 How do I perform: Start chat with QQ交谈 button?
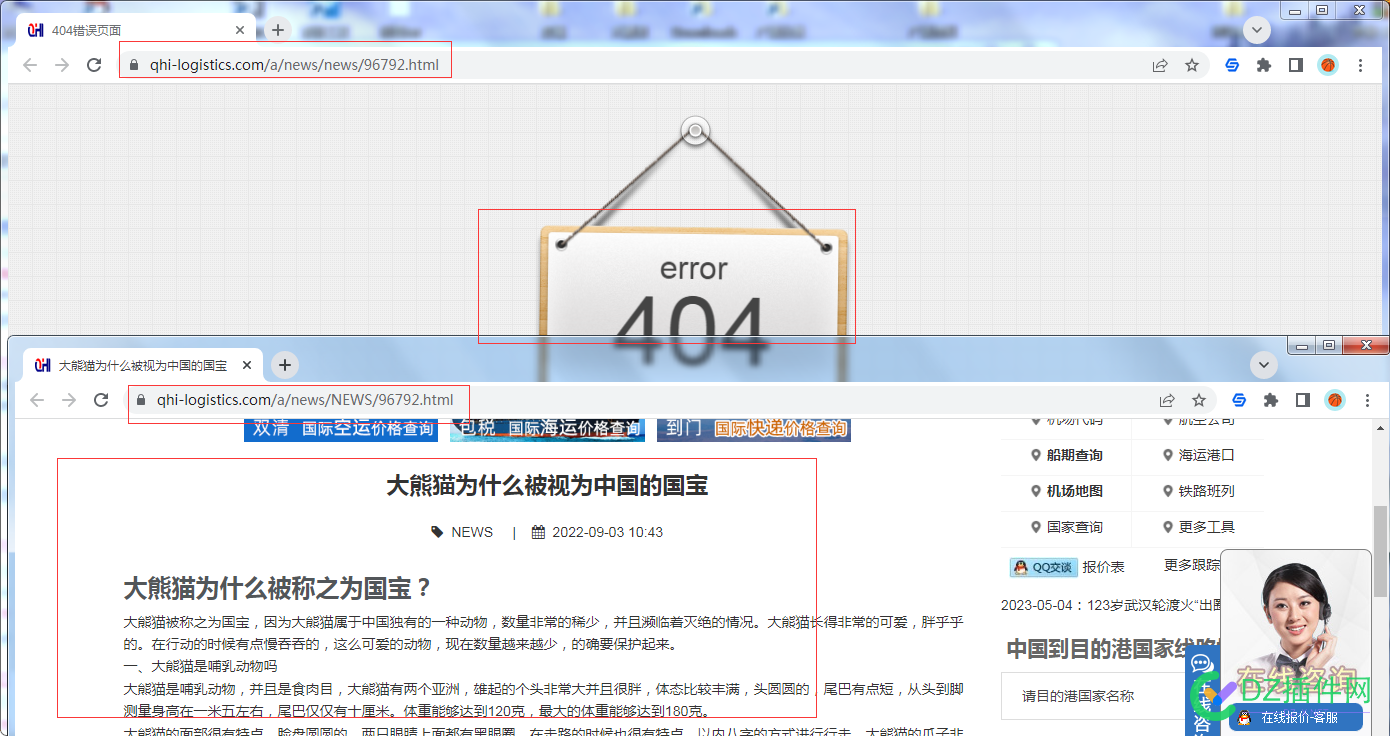point(1043,567)
